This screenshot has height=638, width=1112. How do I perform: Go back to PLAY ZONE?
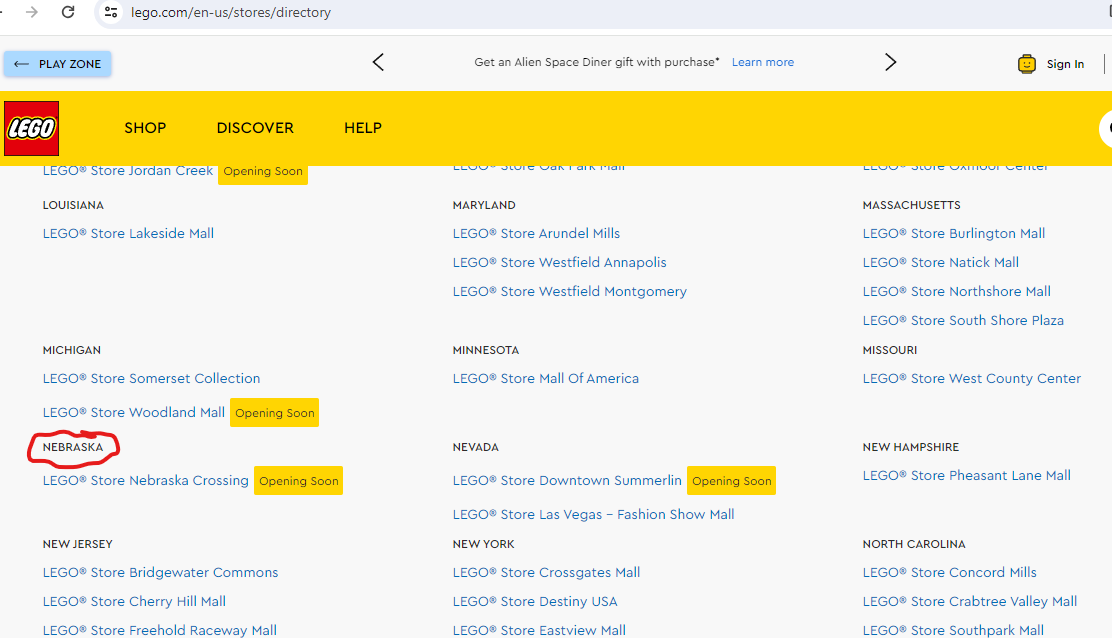[57, 64]
